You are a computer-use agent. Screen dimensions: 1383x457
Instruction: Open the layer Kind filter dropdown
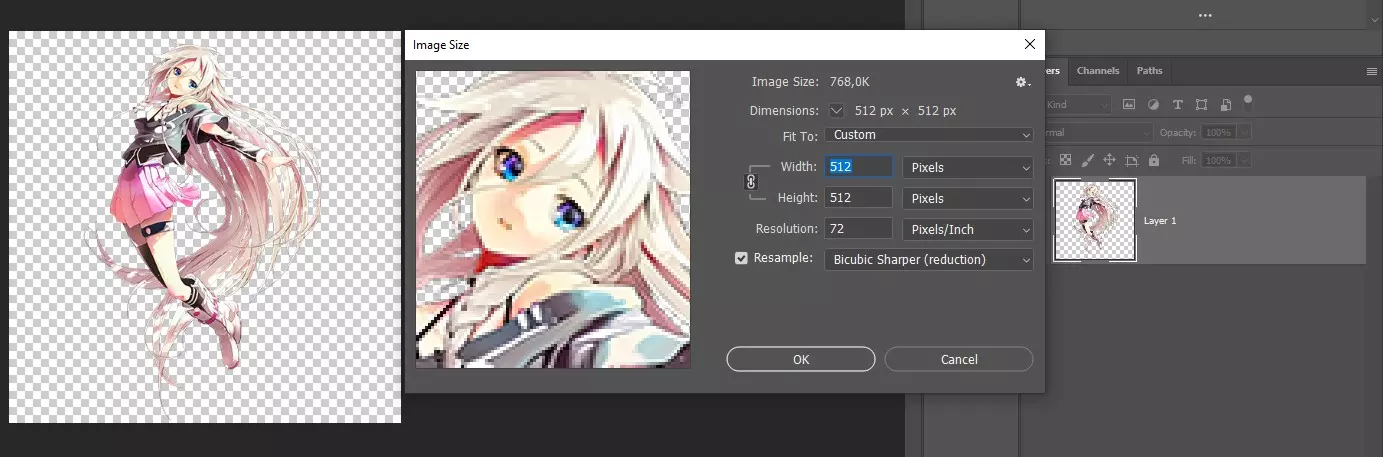pos(1078,104)
